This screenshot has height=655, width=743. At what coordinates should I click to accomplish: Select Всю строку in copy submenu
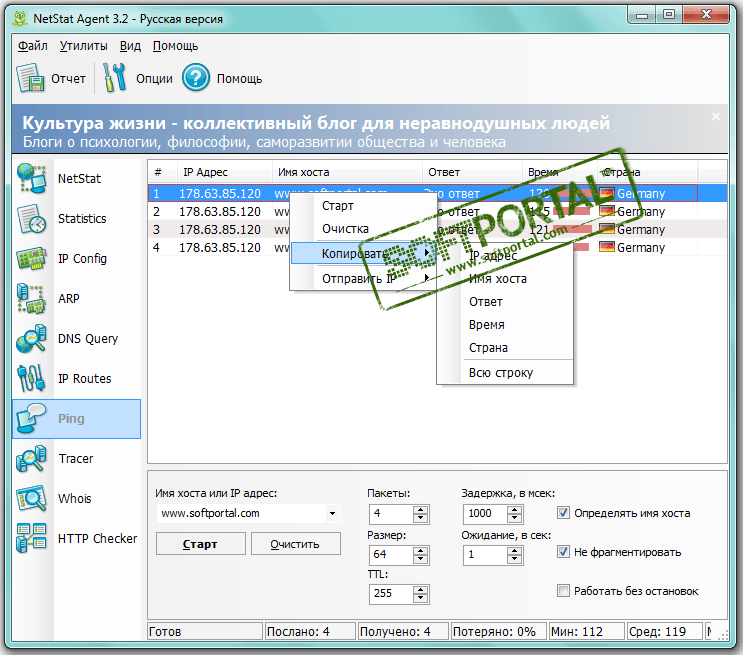(505, 373)
